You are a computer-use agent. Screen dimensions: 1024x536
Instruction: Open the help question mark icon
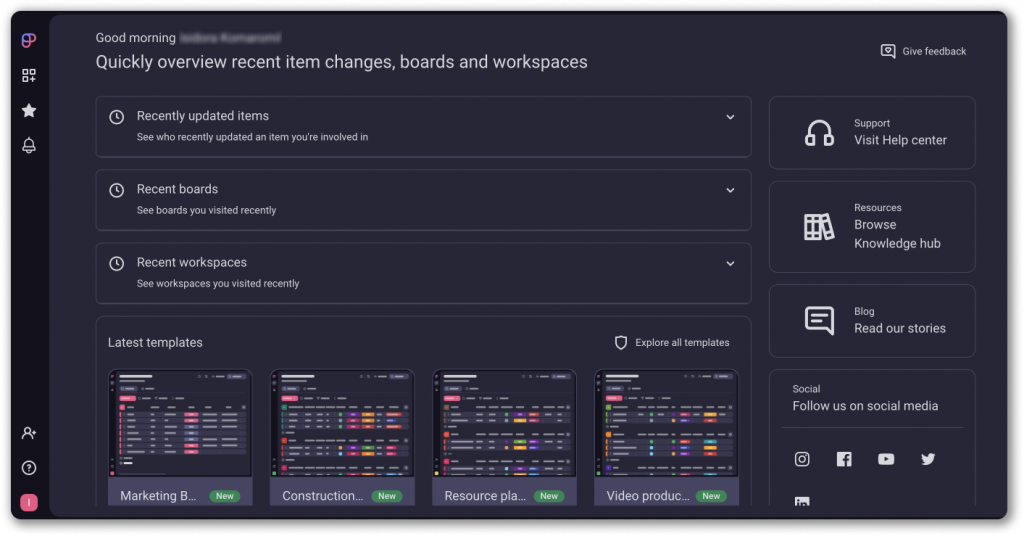click(x=29, y=468)
